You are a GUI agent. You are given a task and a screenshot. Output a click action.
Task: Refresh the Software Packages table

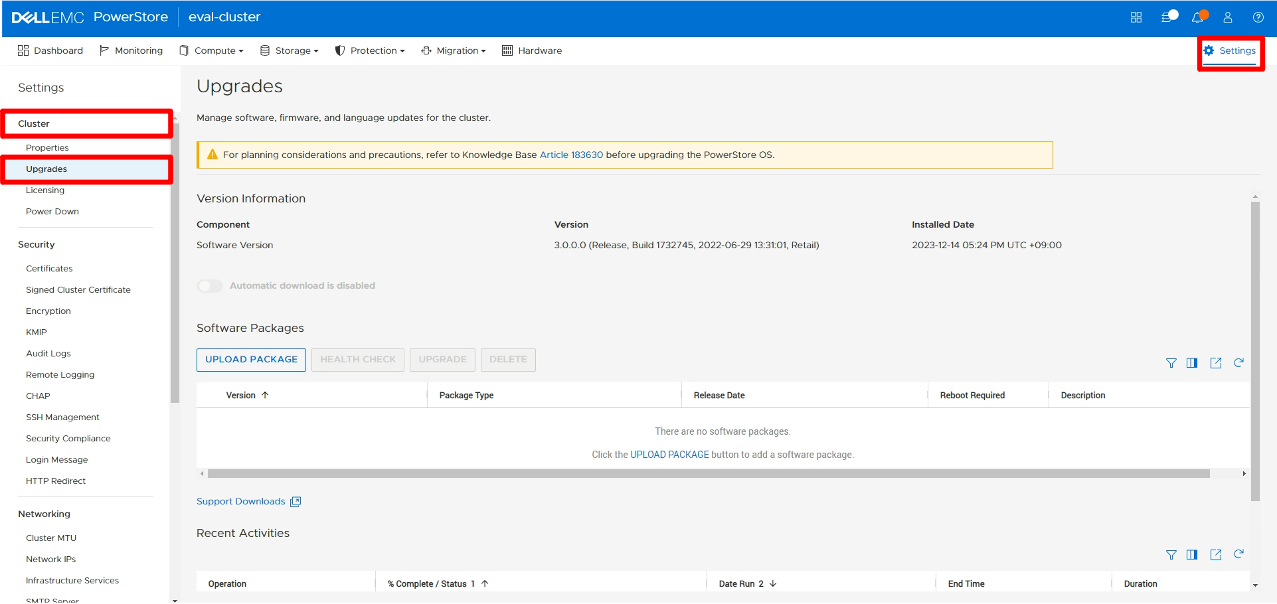click(1239, 363)
